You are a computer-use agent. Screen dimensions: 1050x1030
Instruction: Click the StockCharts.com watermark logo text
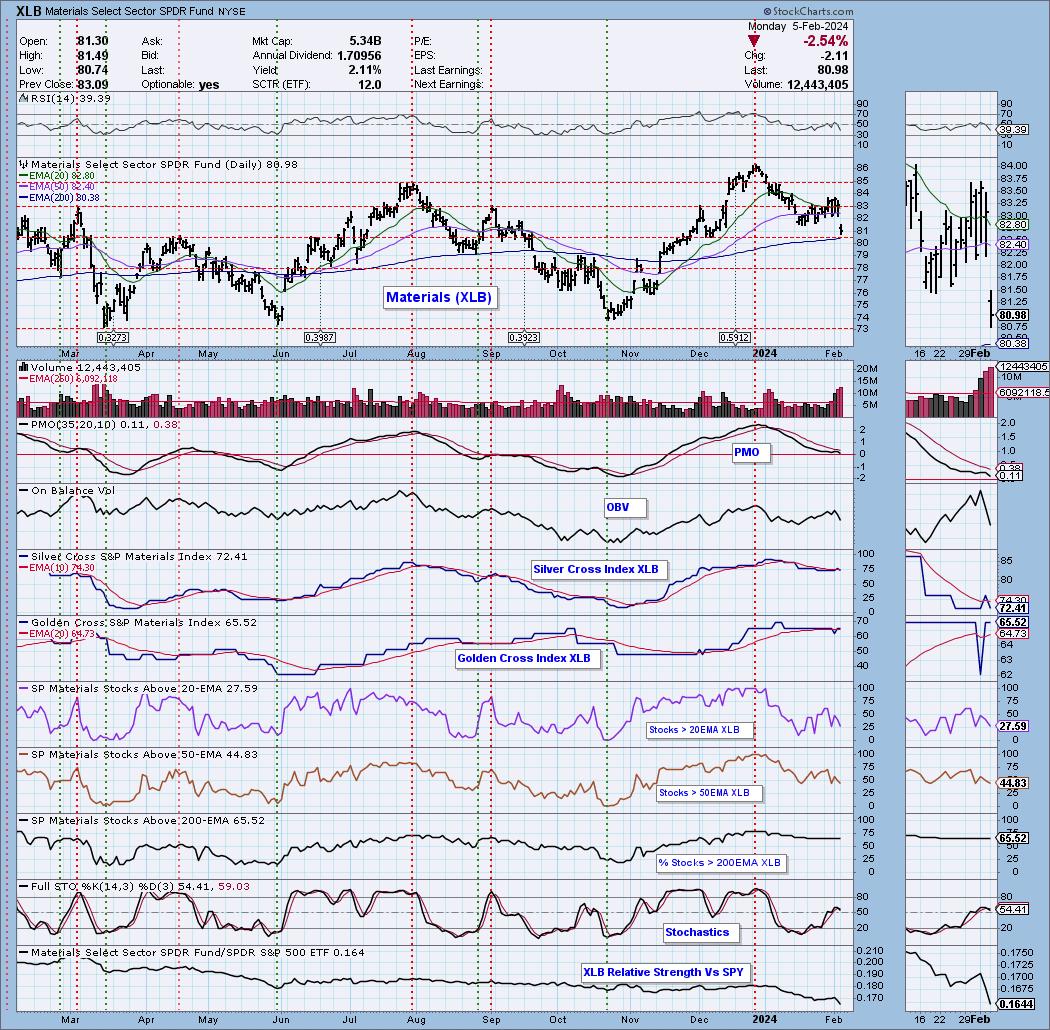808,11
